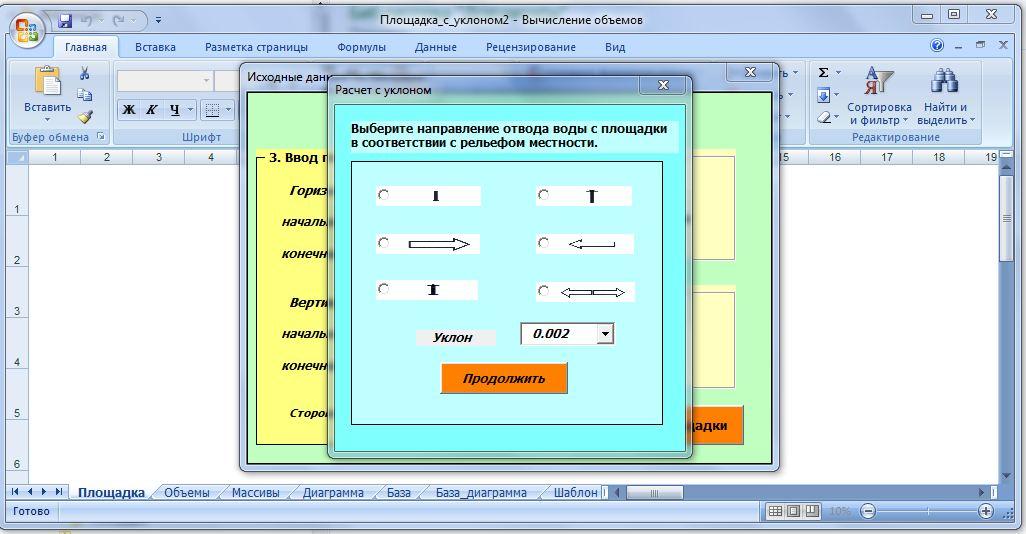Open the Clipboard group dialog launcher
Screen dimensions: 1026x534
[101, 136]
